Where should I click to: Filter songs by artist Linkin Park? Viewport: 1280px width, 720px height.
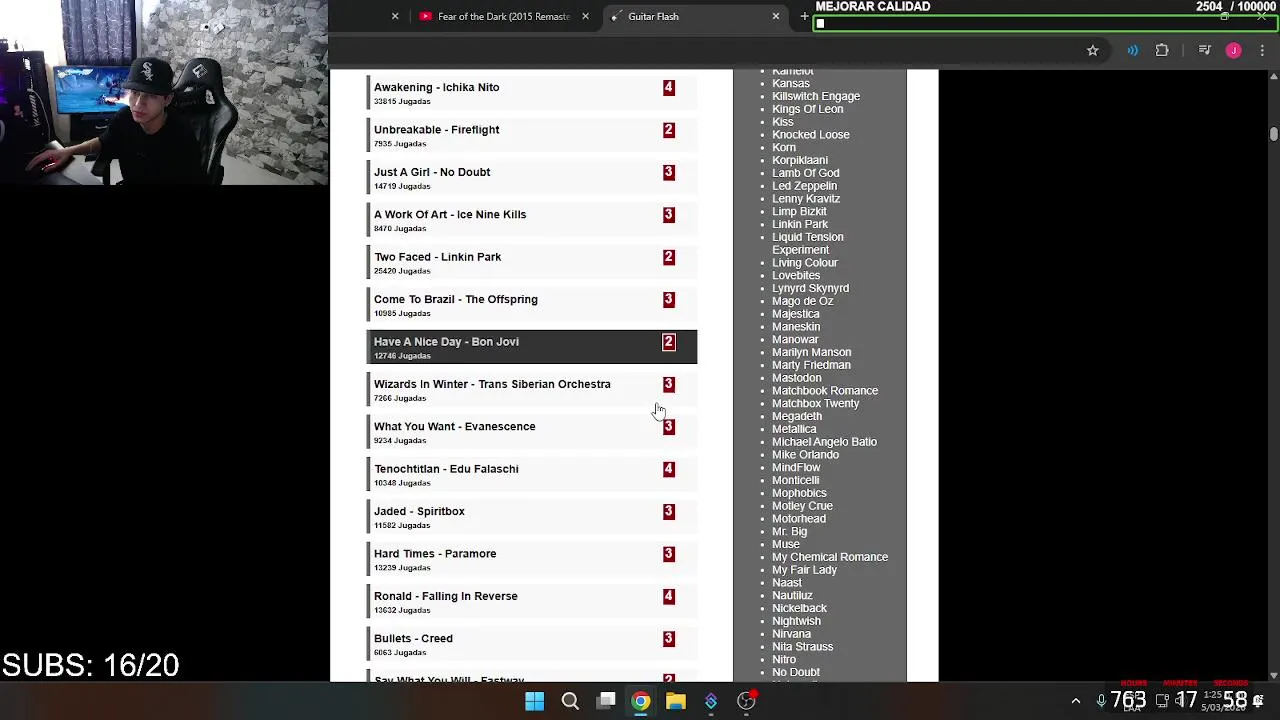tap(800, 224)
